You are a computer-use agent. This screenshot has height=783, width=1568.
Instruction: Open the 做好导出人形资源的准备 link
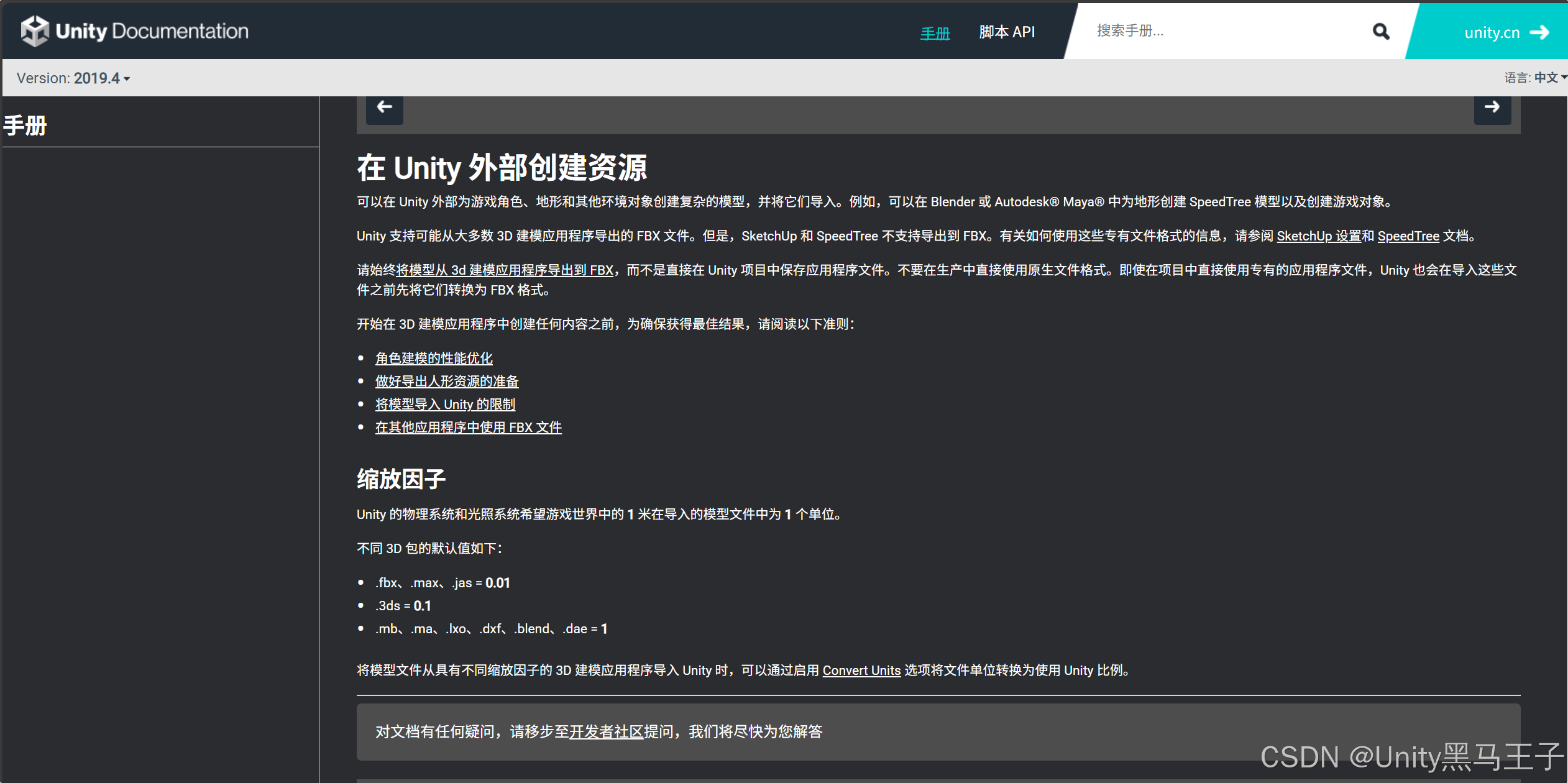pos(447,382)
